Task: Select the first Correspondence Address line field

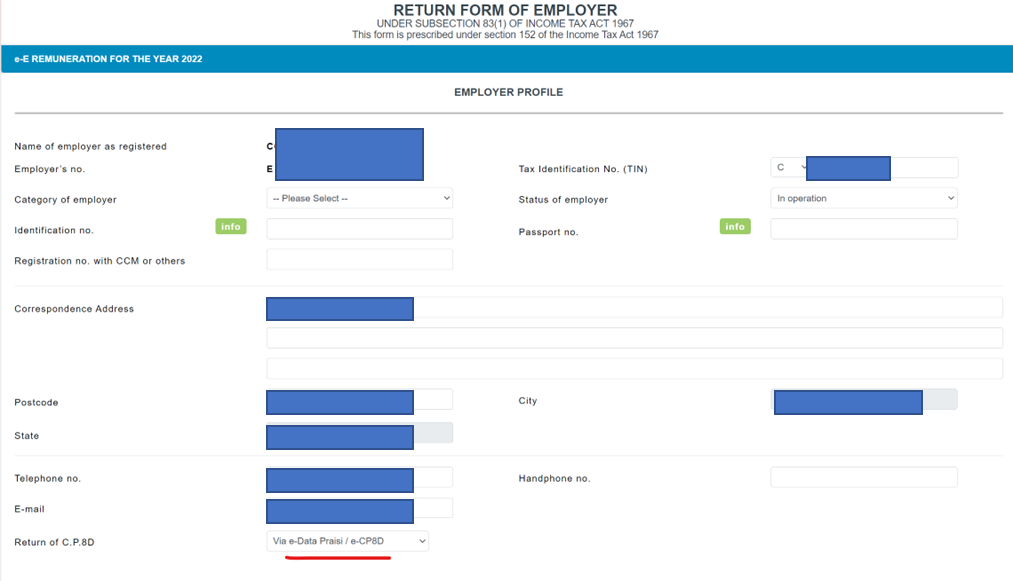Action: [x=634, y=308]
